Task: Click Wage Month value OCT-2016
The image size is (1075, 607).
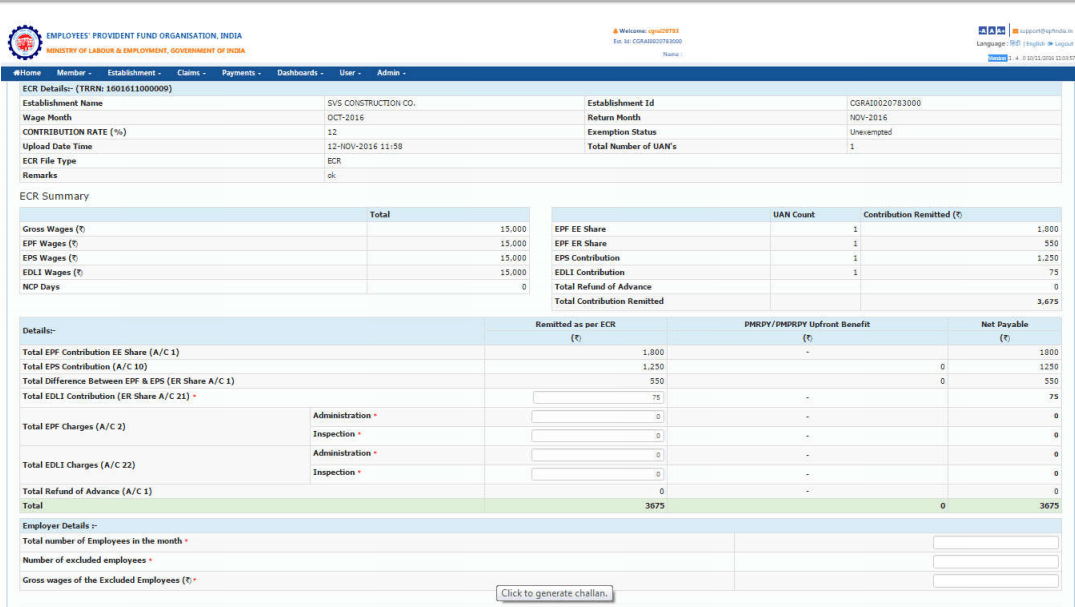Action: click(x=346, y=117)
